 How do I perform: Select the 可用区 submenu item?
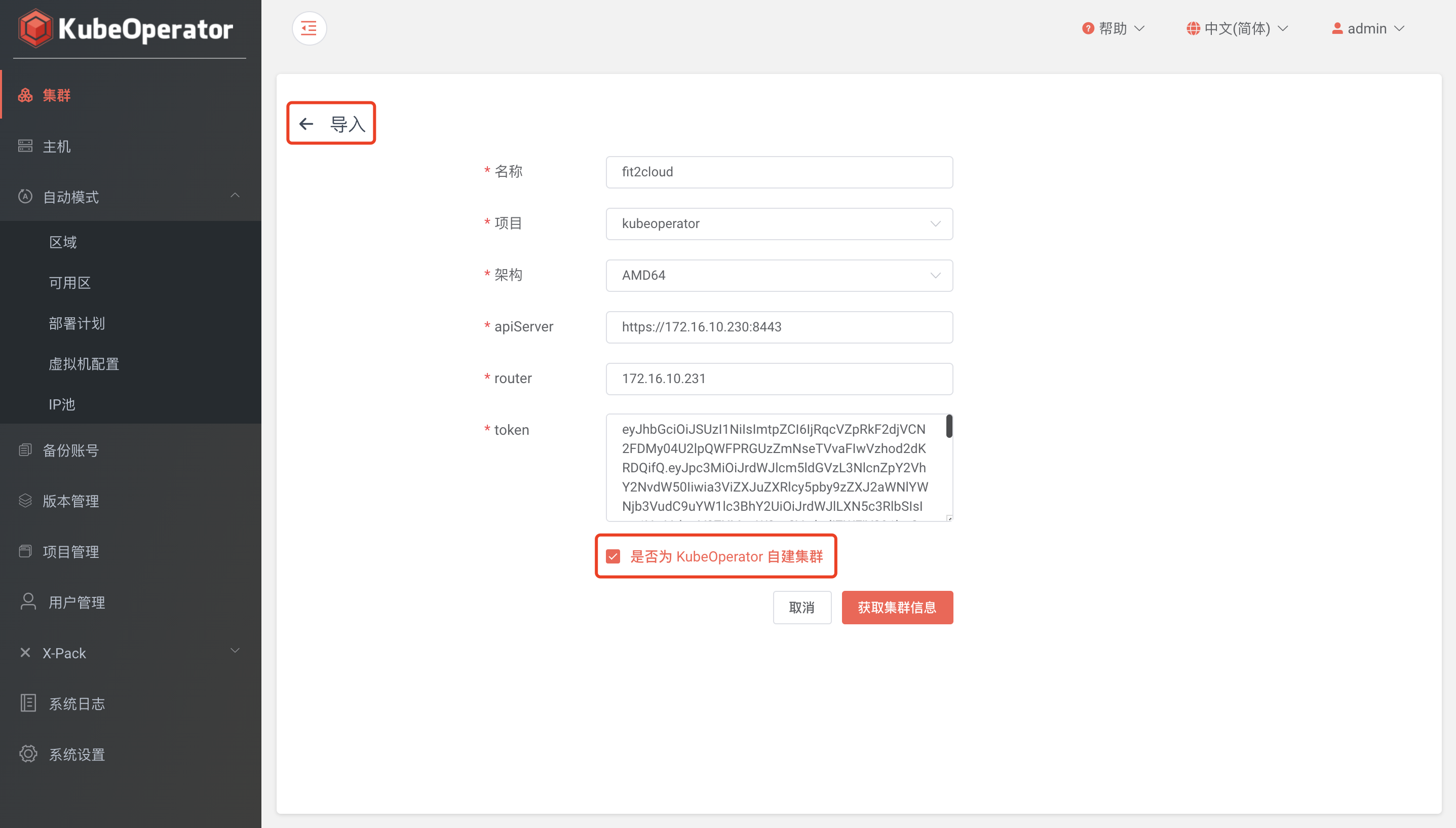(131, 283)
